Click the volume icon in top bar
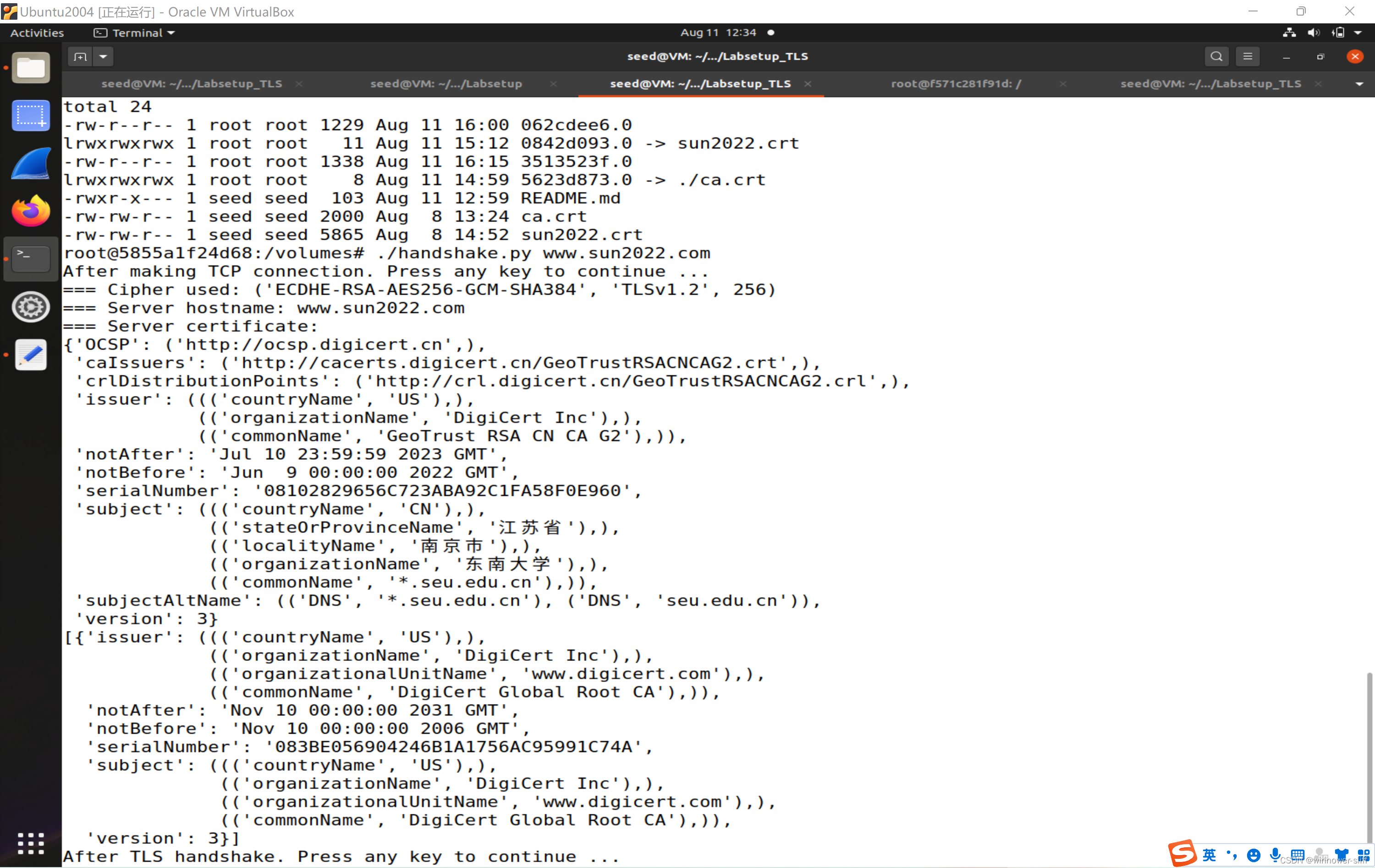1375x868 pixels. point(1313,33)
